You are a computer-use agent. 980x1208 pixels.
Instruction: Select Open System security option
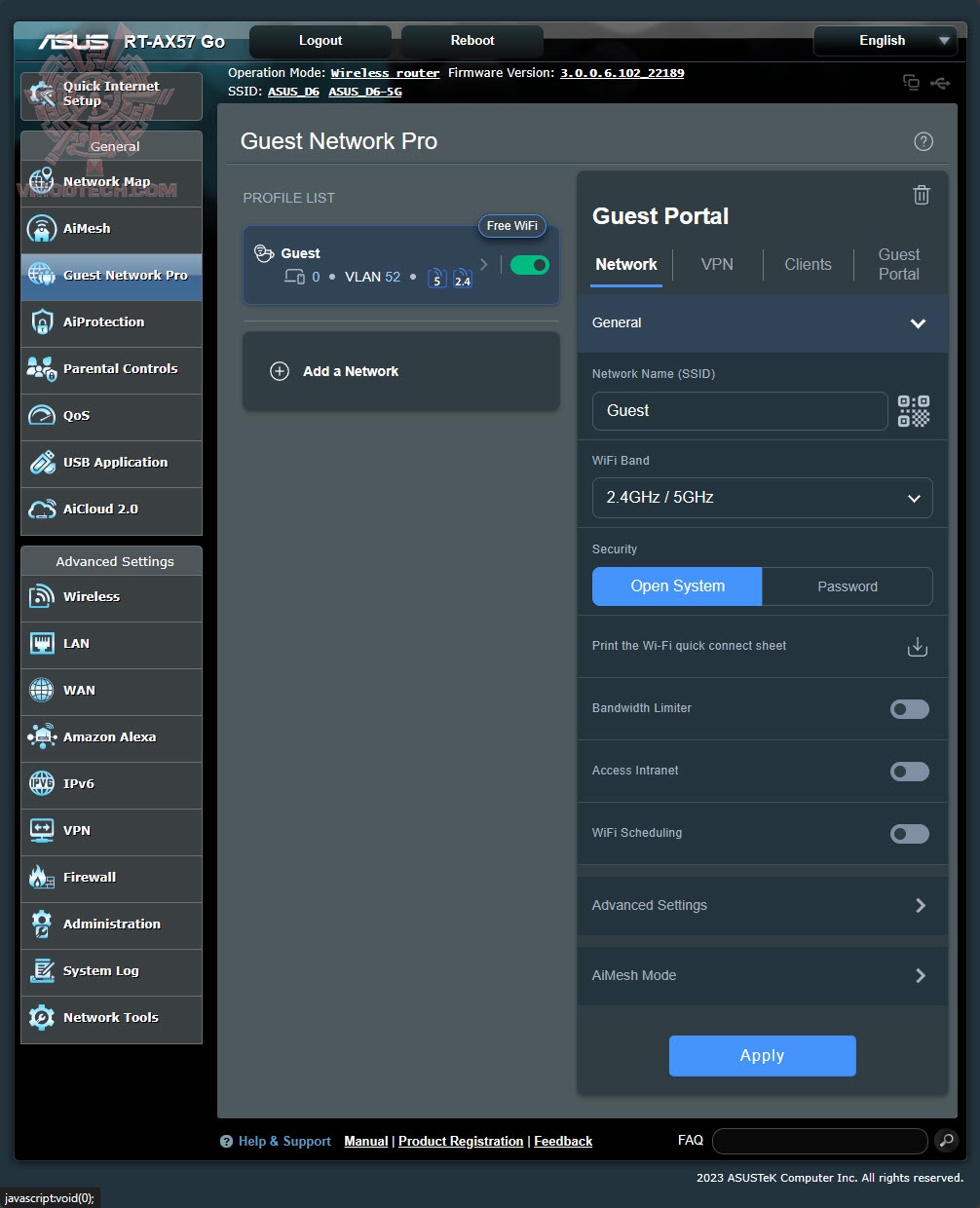(x=677, y=586)
